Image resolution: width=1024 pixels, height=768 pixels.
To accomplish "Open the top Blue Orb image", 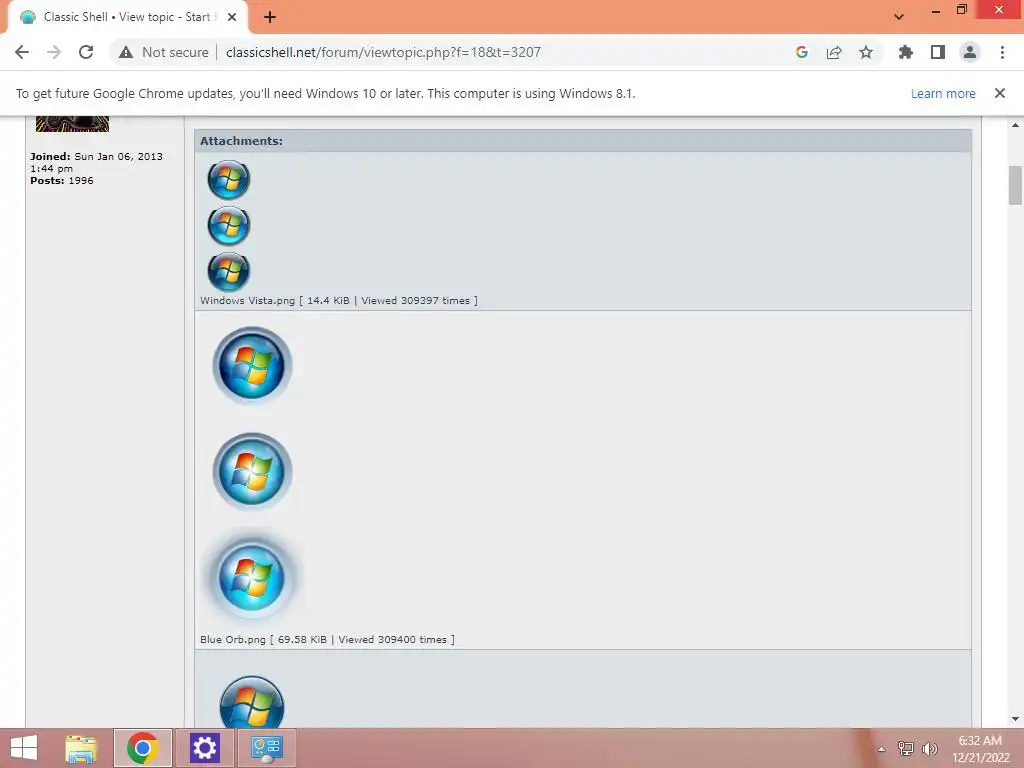I will pyautogui.click(x=252, y=365).
